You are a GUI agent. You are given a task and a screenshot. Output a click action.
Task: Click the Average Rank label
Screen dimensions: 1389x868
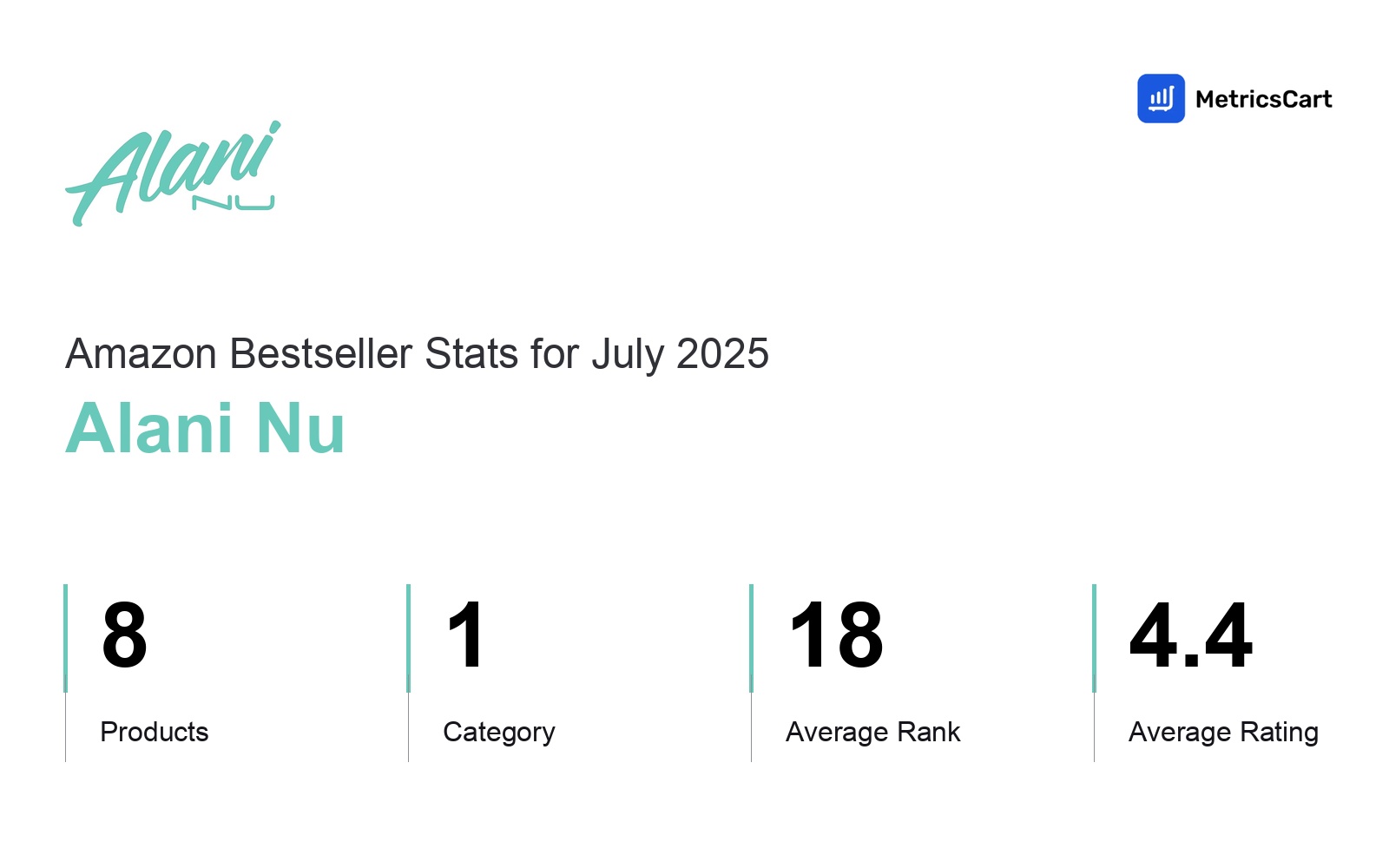pyautogui.click(x=873, y=733)
